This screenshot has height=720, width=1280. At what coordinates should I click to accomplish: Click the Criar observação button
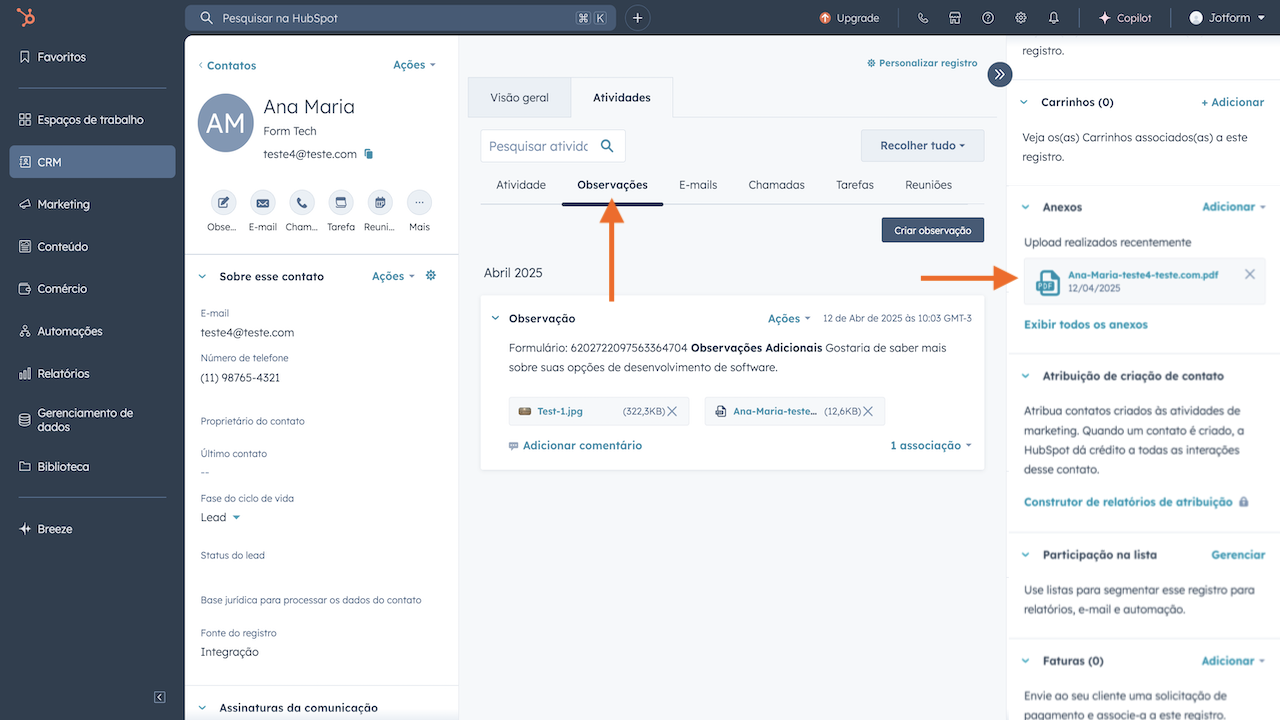tap(932, 229)
